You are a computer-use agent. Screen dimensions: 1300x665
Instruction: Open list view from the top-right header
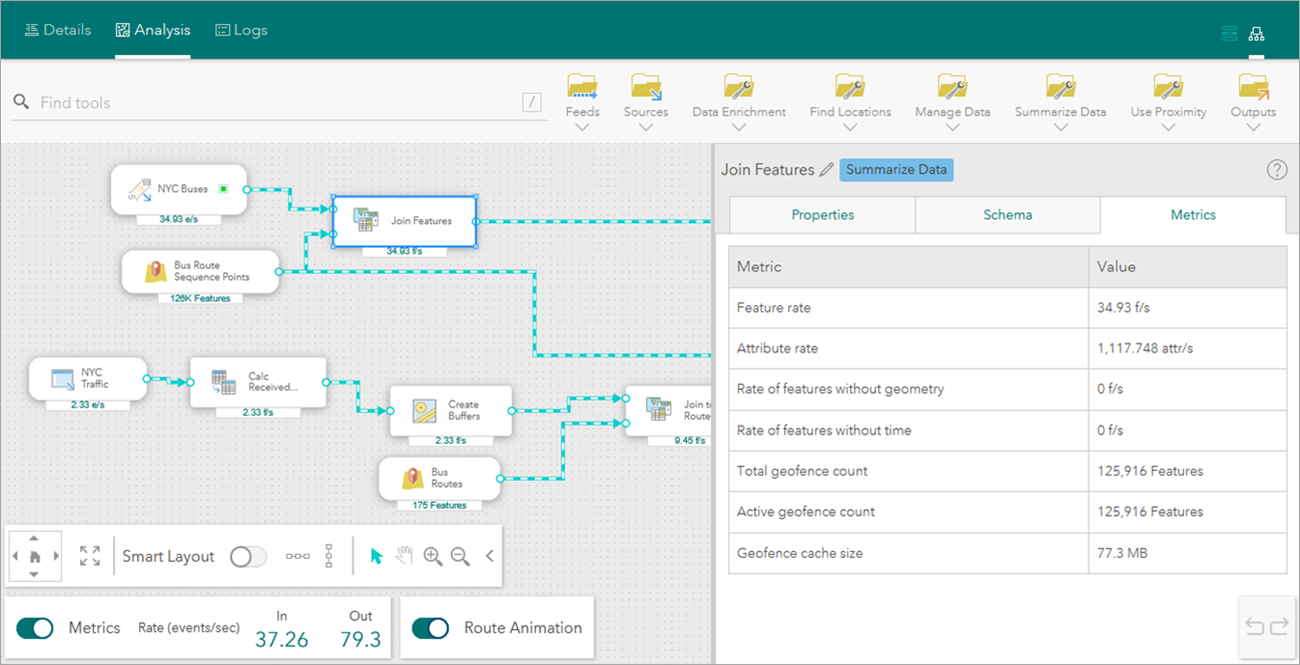point(1229,32)
